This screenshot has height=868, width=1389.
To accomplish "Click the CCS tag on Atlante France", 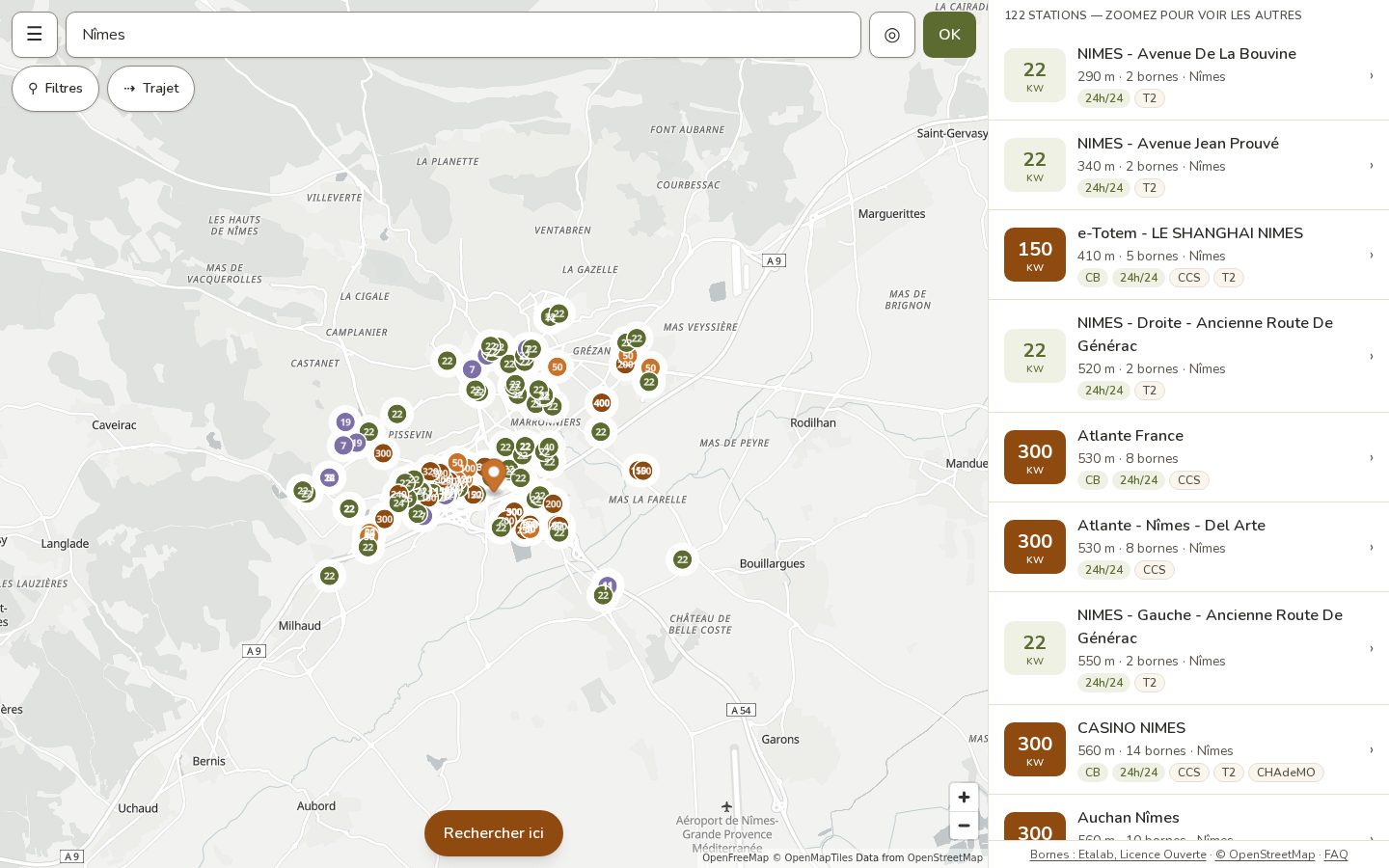I will pos(1189,480).
